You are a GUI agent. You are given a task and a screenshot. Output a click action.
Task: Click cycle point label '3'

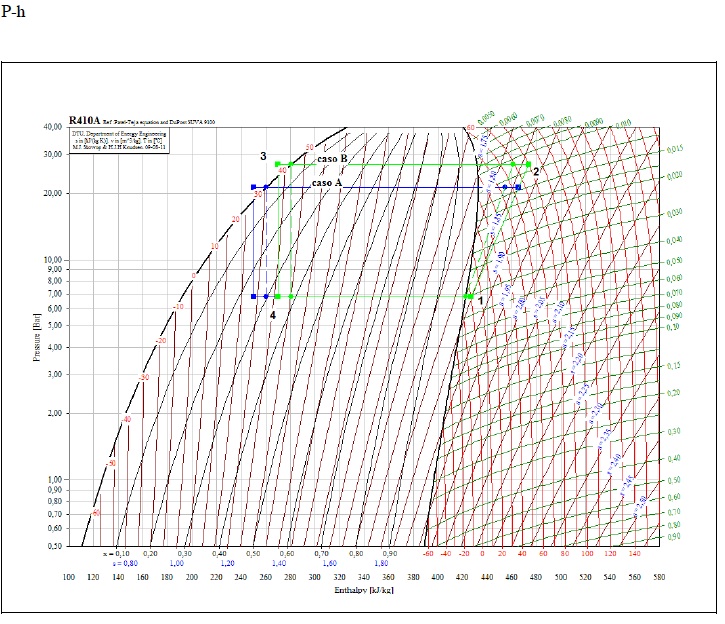coord(263,156)
